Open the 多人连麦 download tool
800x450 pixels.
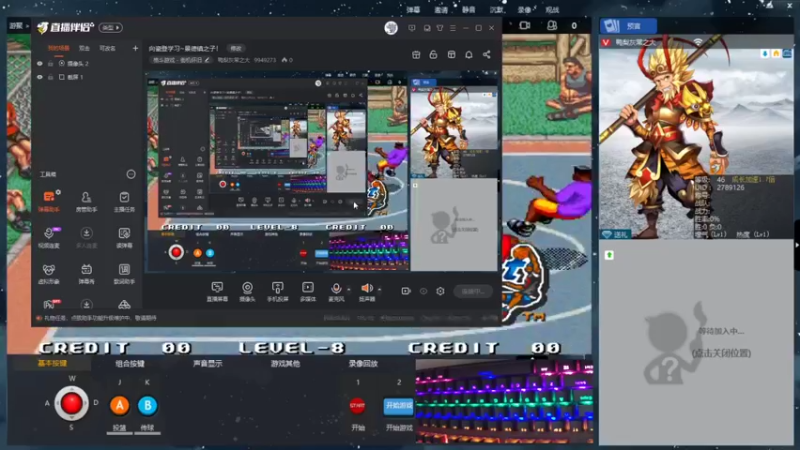pyautogui.click(x=86, y=237)
